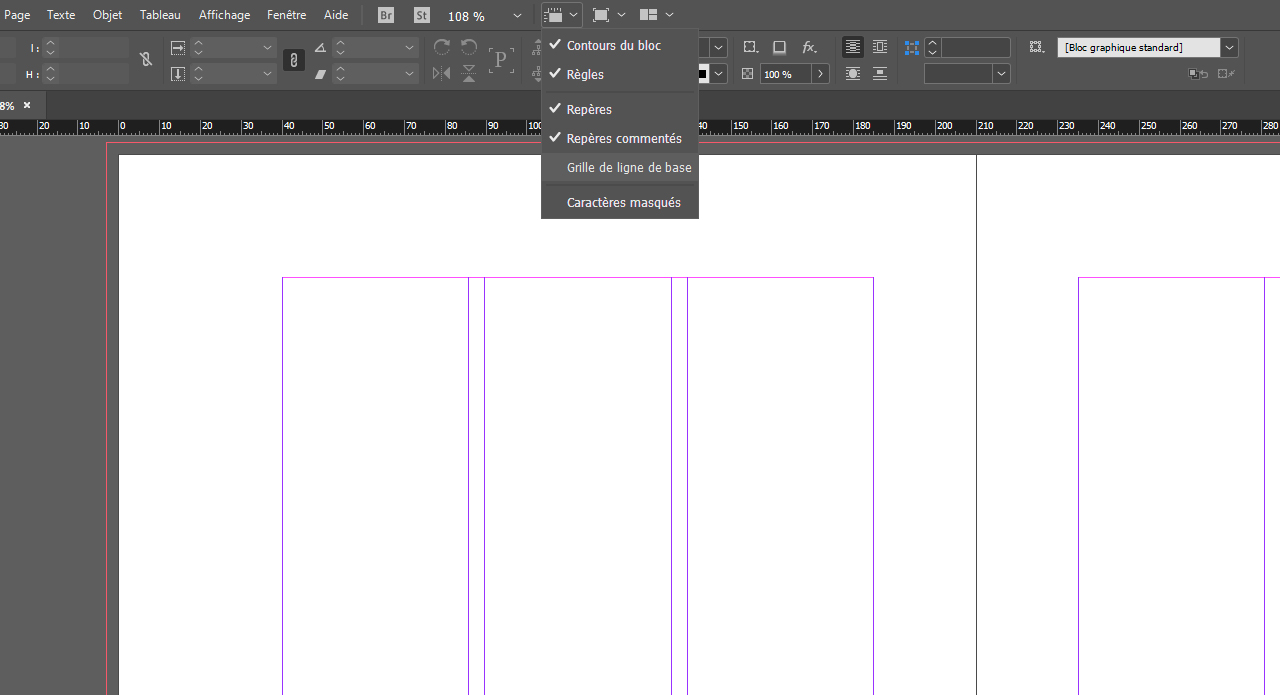Viewport: 1280px width, 695px height.
Task: Flip horizontal icon
Action: (x=442, y=73)
